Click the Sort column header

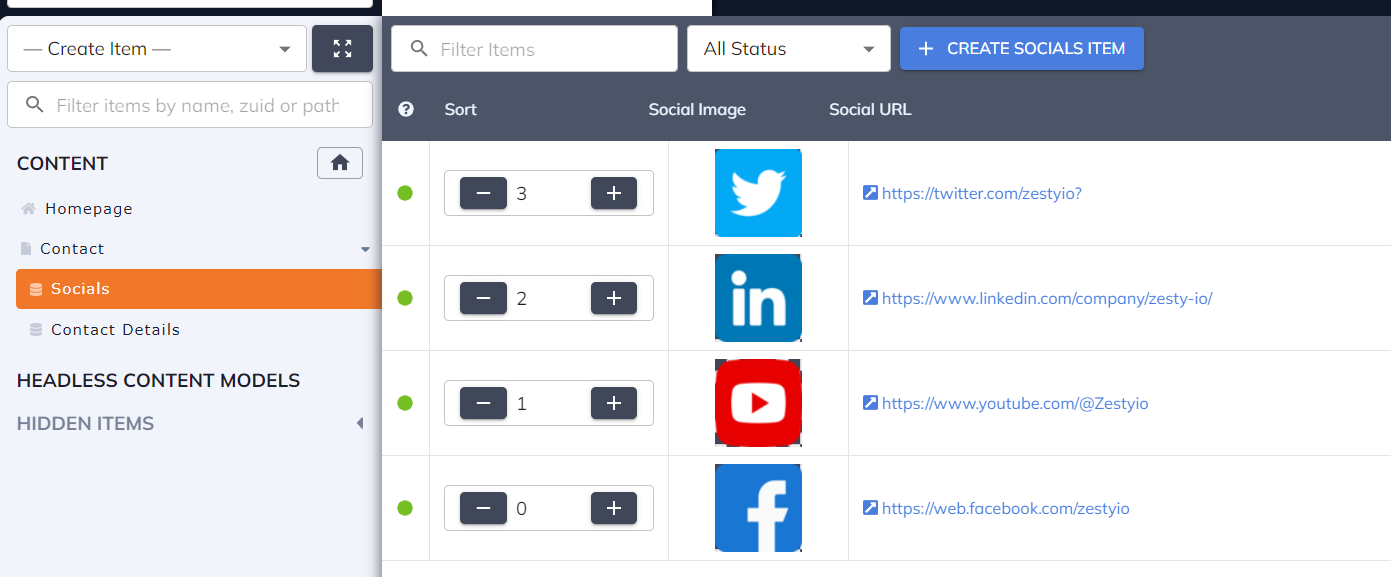[461, 109]
